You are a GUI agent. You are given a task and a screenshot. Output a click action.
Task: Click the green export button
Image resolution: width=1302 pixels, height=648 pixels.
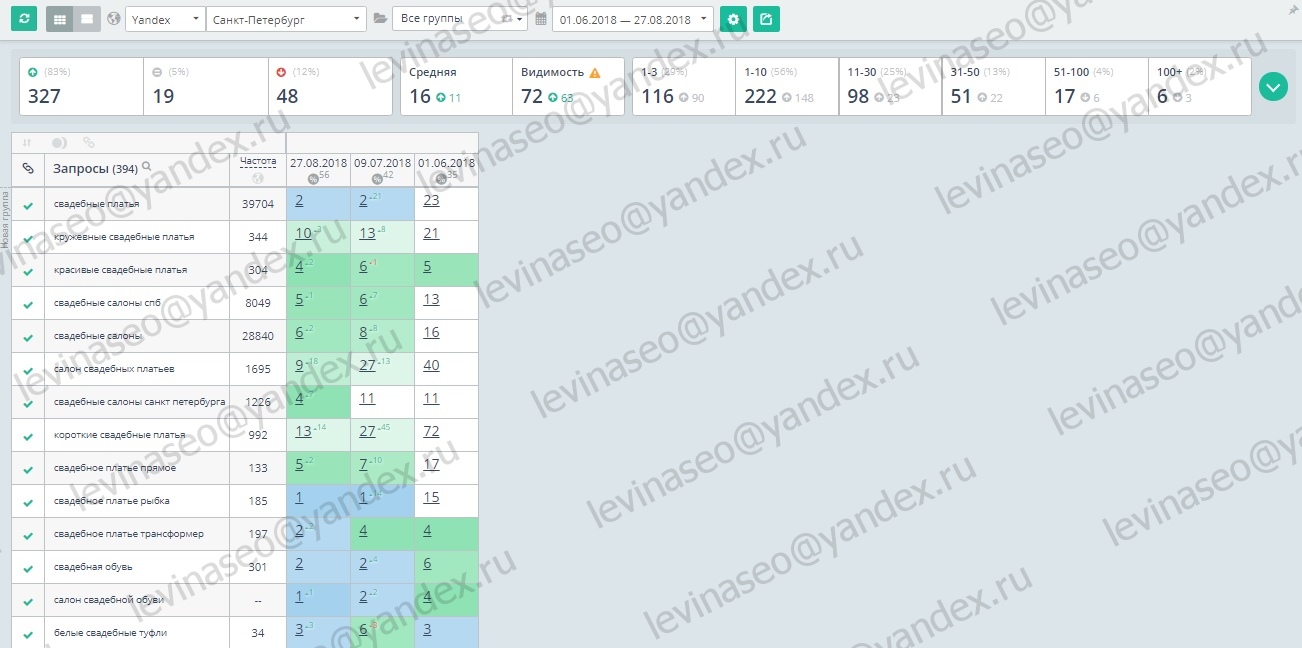pos(766,19)
